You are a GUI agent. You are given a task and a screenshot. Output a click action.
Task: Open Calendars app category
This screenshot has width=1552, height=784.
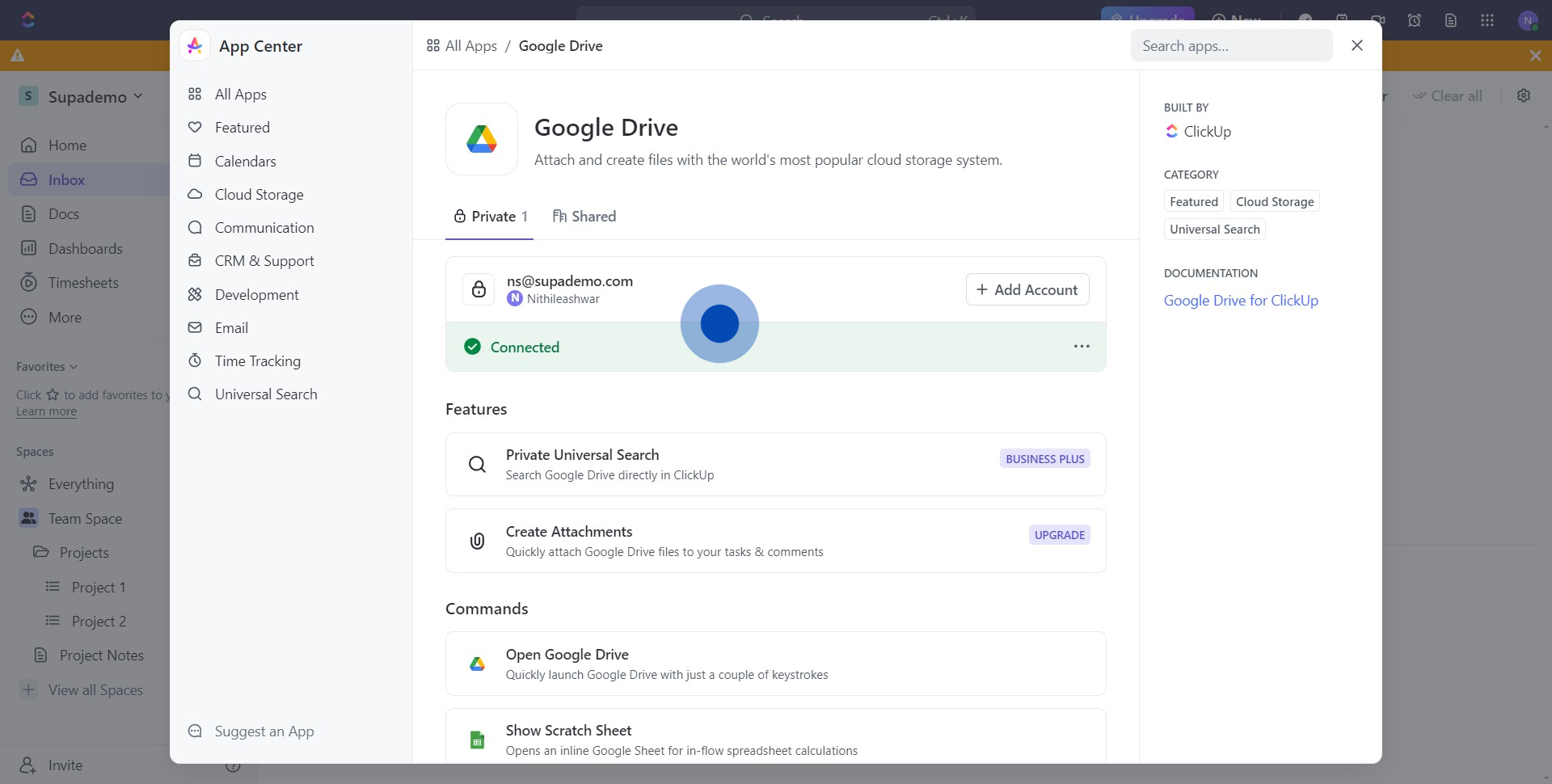click(x=245, y=162)
